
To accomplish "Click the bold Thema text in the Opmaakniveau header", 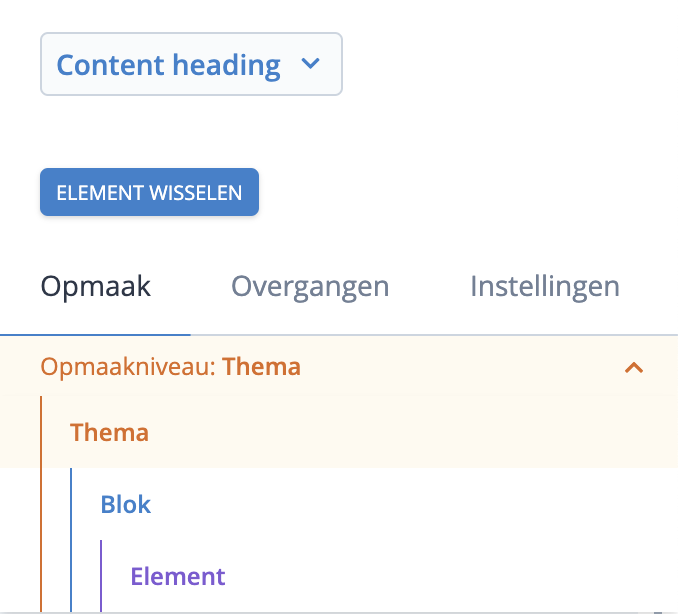I will [261, 367].
